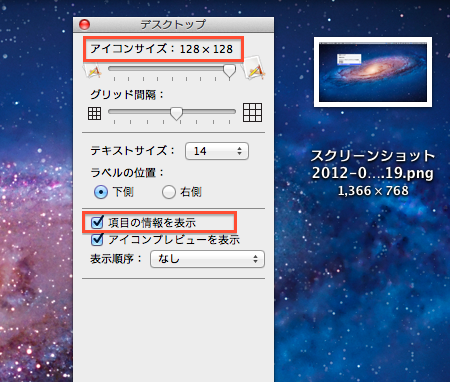450x382 pixels.
Task: Click the wide grid spacing icon
Action: [x=252, y=113]
